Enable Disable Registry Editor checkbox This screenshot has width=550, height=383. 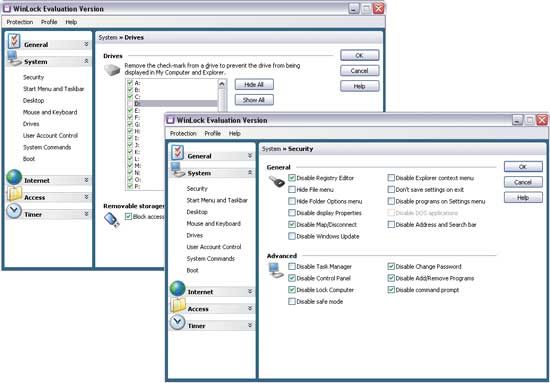(x=292, y=178)
